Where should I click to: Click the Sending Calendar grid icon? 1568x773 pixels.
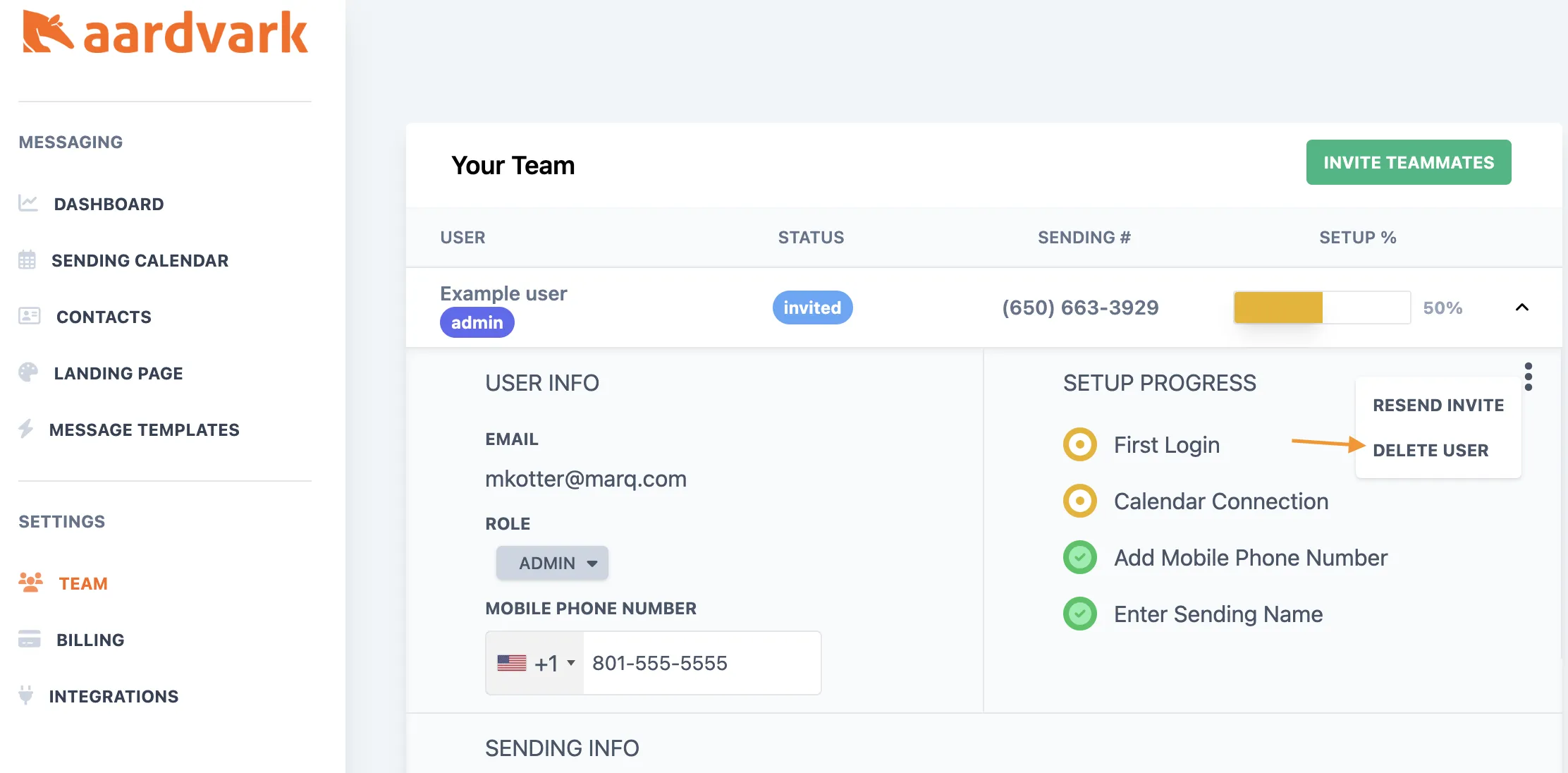pyautogui.click(x=27, y=260)
